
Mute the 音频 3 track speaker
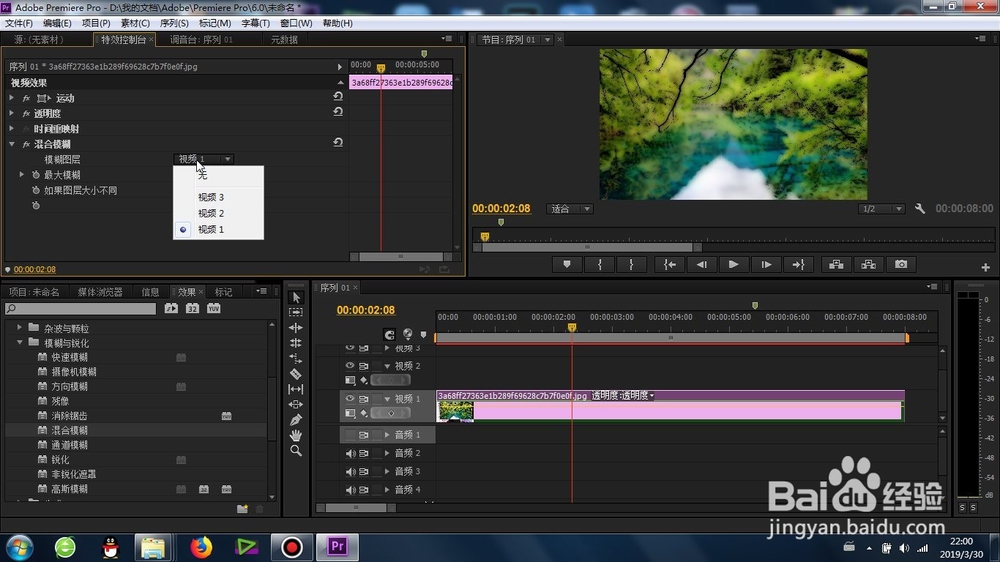(x=350, y=471)
